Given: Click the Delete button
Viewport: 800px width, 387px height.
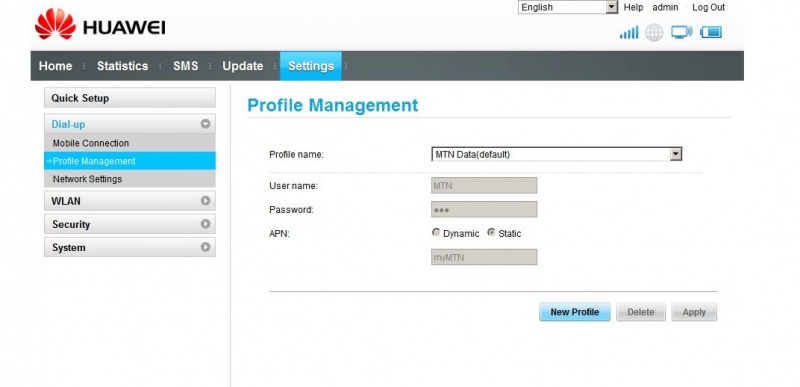Looking at the screenshot, I should [x=641, y=312].
